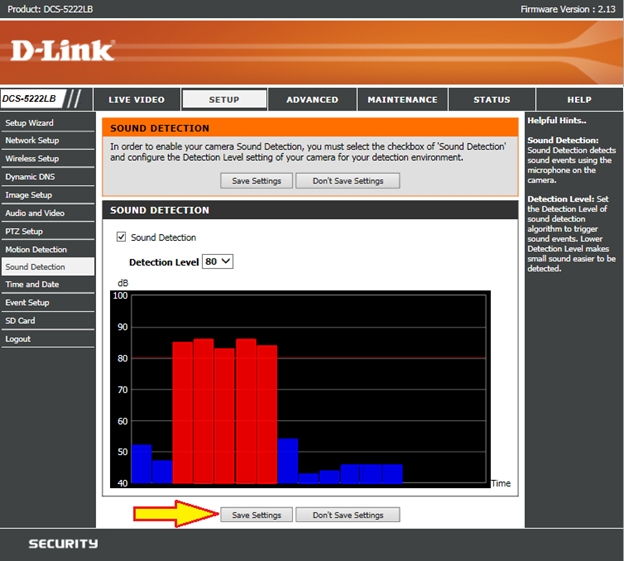Click the top Save Settings button
Image resolution: width=624 pixels, height=561 pixels.
click(x=257, y=181)
